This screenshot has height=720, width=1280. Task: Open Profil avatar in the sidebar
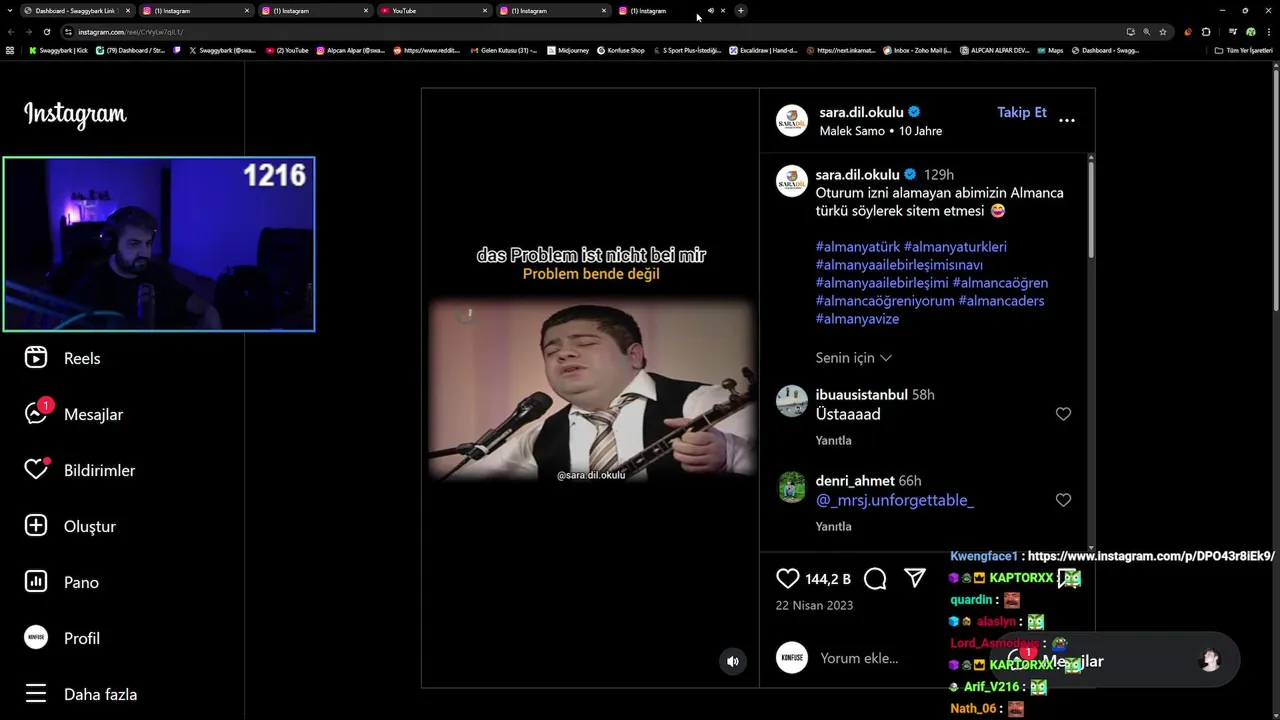click(36, 638)
